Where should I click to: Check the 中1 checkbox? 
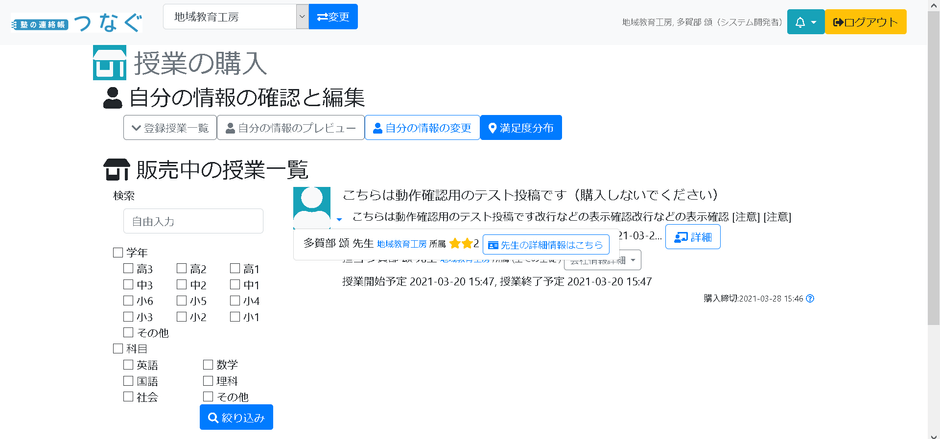pyautogui.click(x=235, y=285)
